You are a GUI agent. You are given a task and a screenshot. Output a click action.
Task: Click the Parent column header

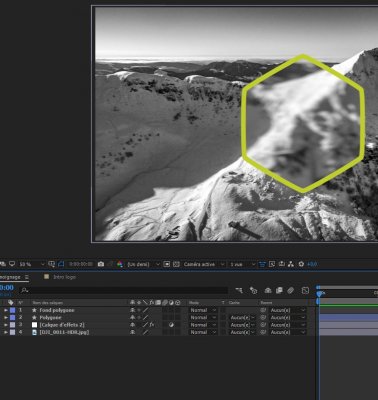click(266, 303)
